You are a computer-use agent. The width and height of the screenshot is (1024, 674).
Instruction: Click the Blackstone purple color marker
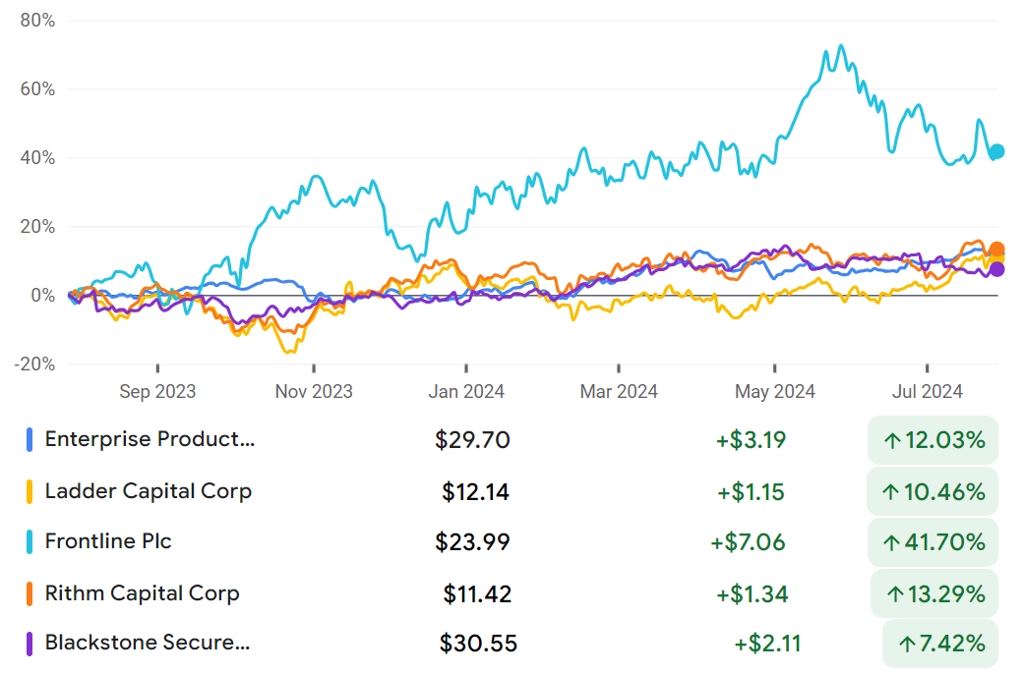[x=29, y=643]
